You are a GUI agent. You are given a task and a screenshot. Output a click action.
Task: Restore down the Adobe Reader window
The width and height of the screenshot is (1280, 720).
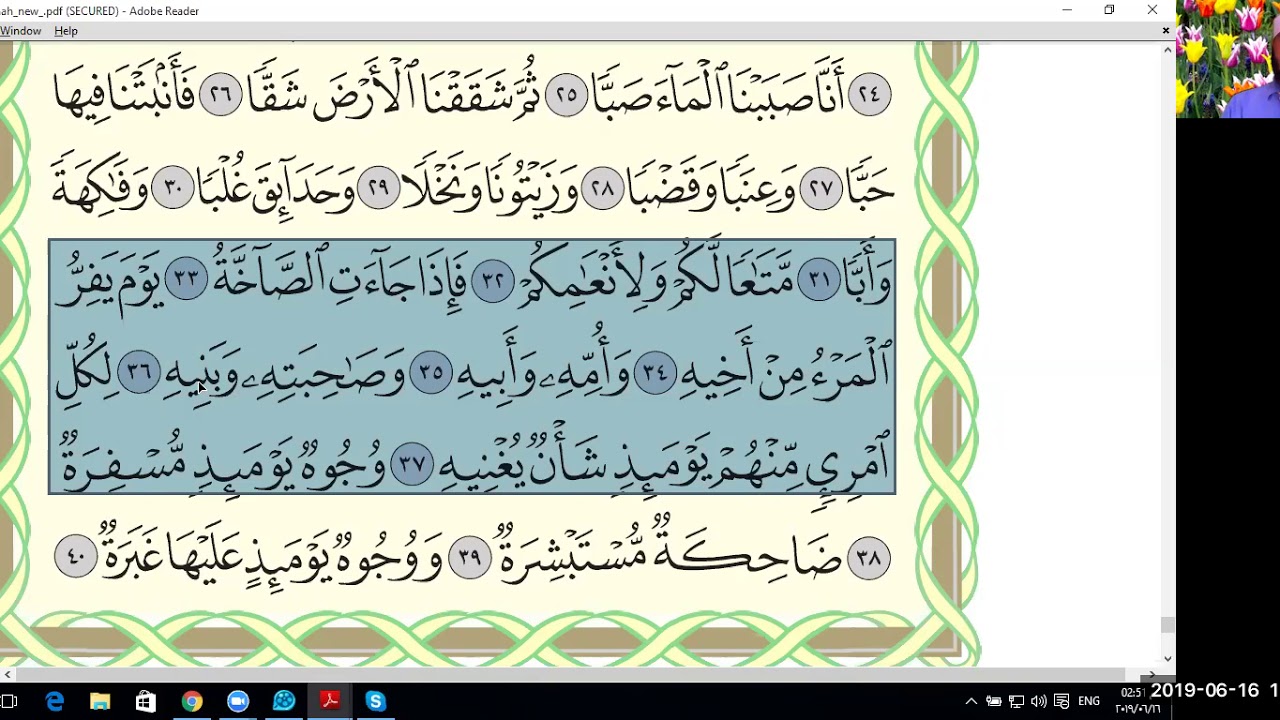[1109, 10]
